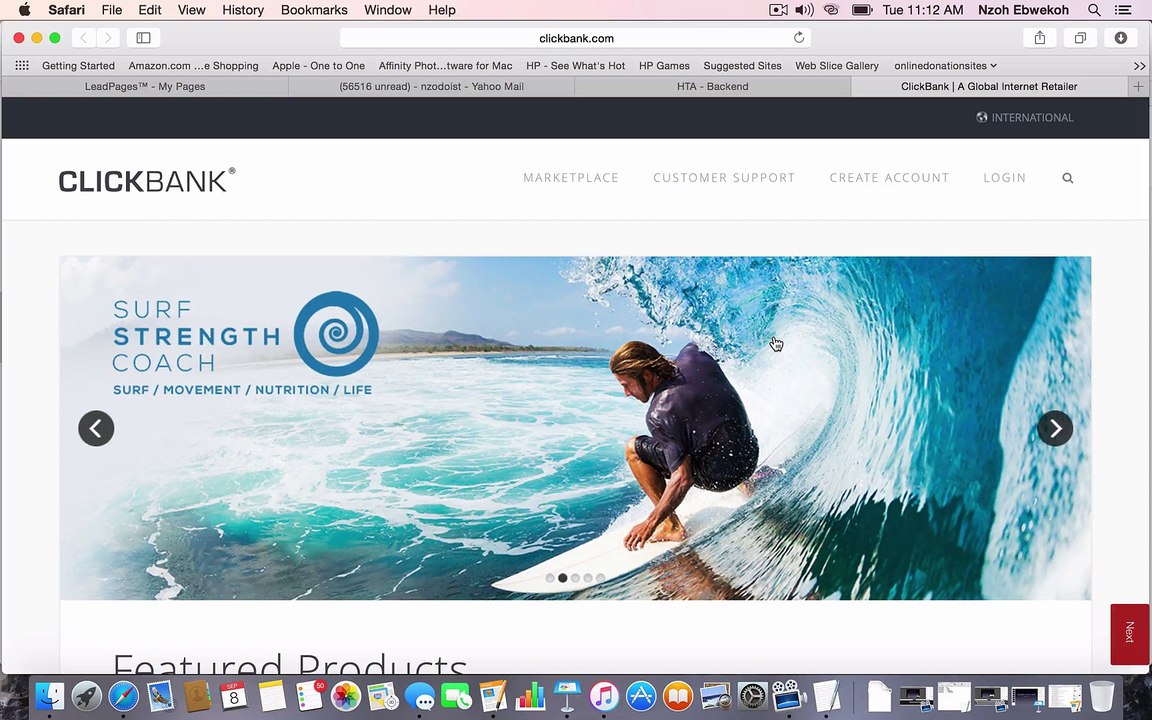Click the volume icon in menu bar

pyautogui.click(x=804, y=10)
